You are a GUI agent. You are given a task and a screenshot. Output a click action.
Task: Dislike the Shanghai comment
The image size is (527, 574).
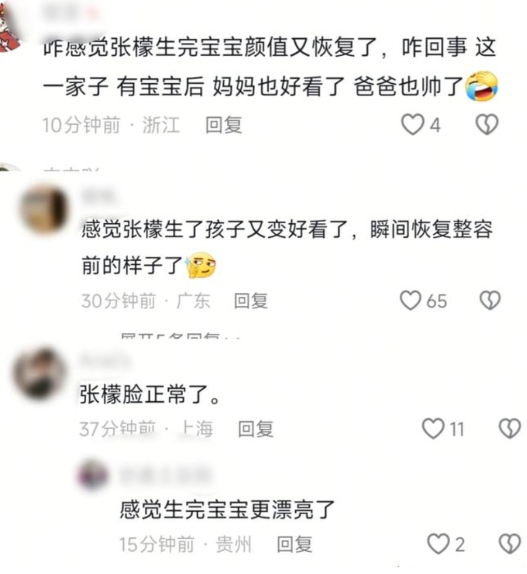(x=510, y=429)
